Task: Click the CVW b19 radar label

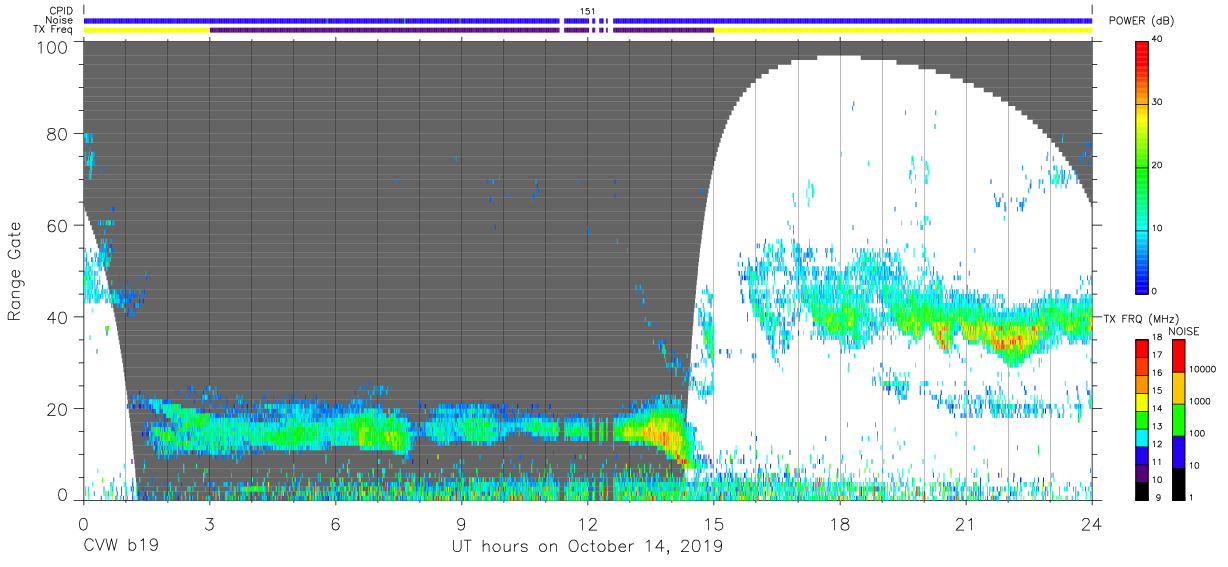Action: 121,547
